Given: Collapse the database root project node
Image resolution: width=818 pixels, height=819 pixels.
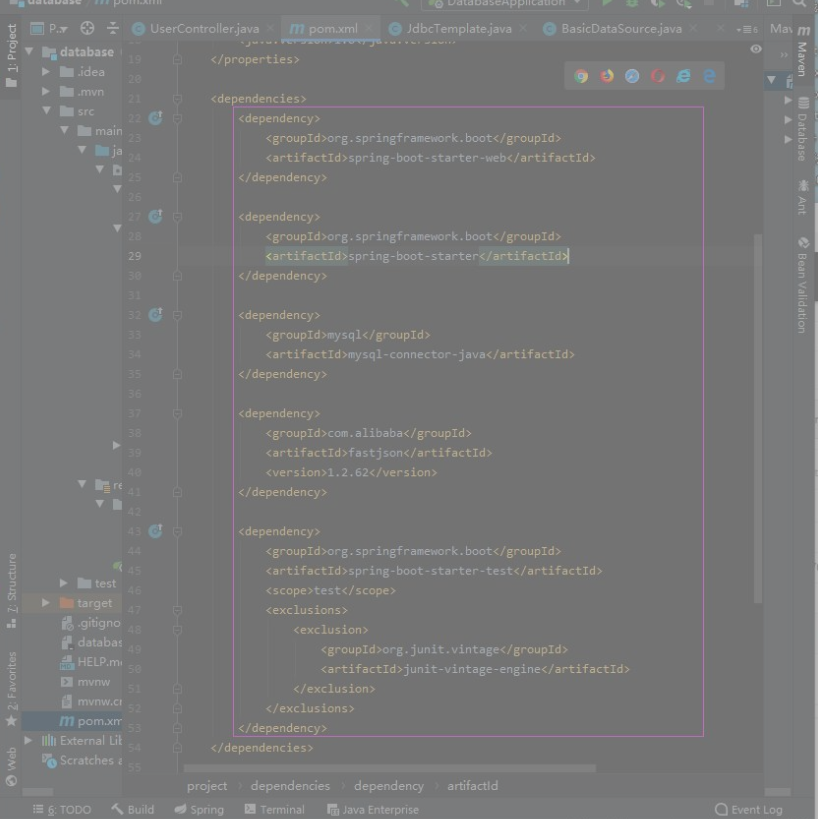Looking at the screenshot, I should coord(29,51).
